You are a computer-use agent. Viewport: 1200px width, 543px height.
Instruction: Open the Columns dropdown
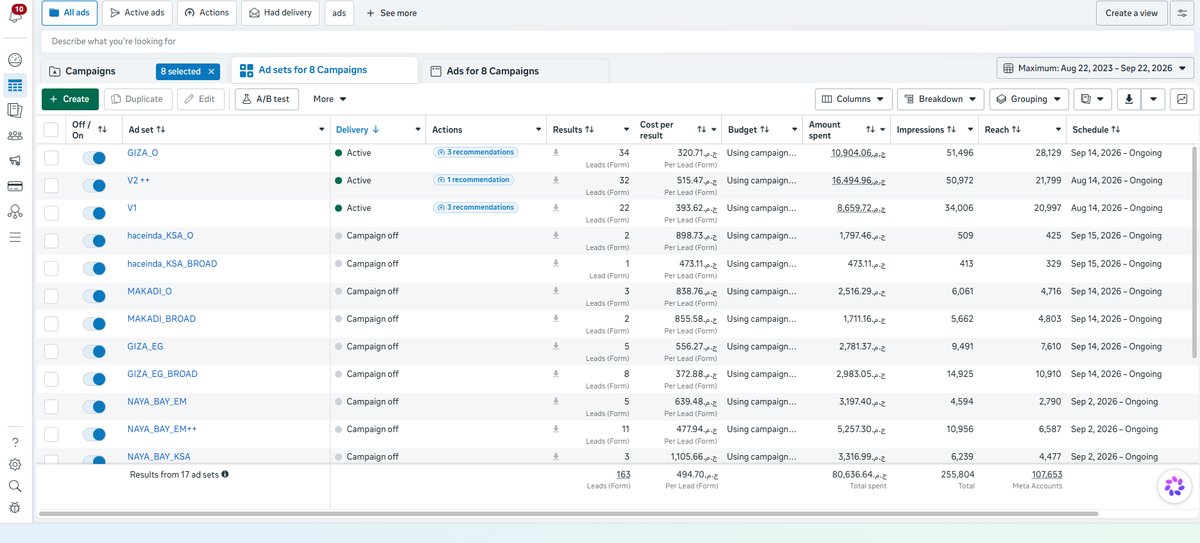coord(854,99)
